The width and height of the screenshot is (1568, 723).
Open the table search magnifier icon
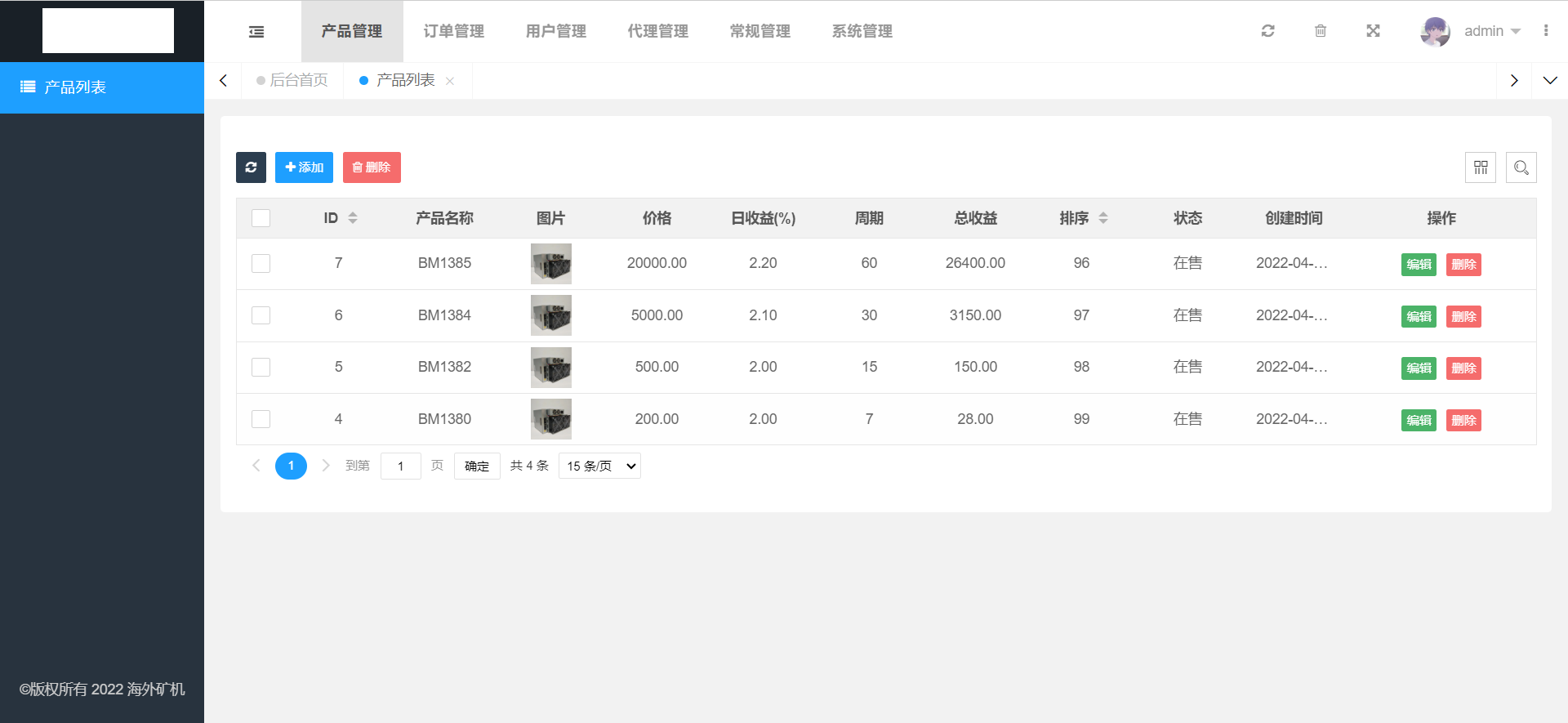pyautogui.click(x=1521, y=167)
